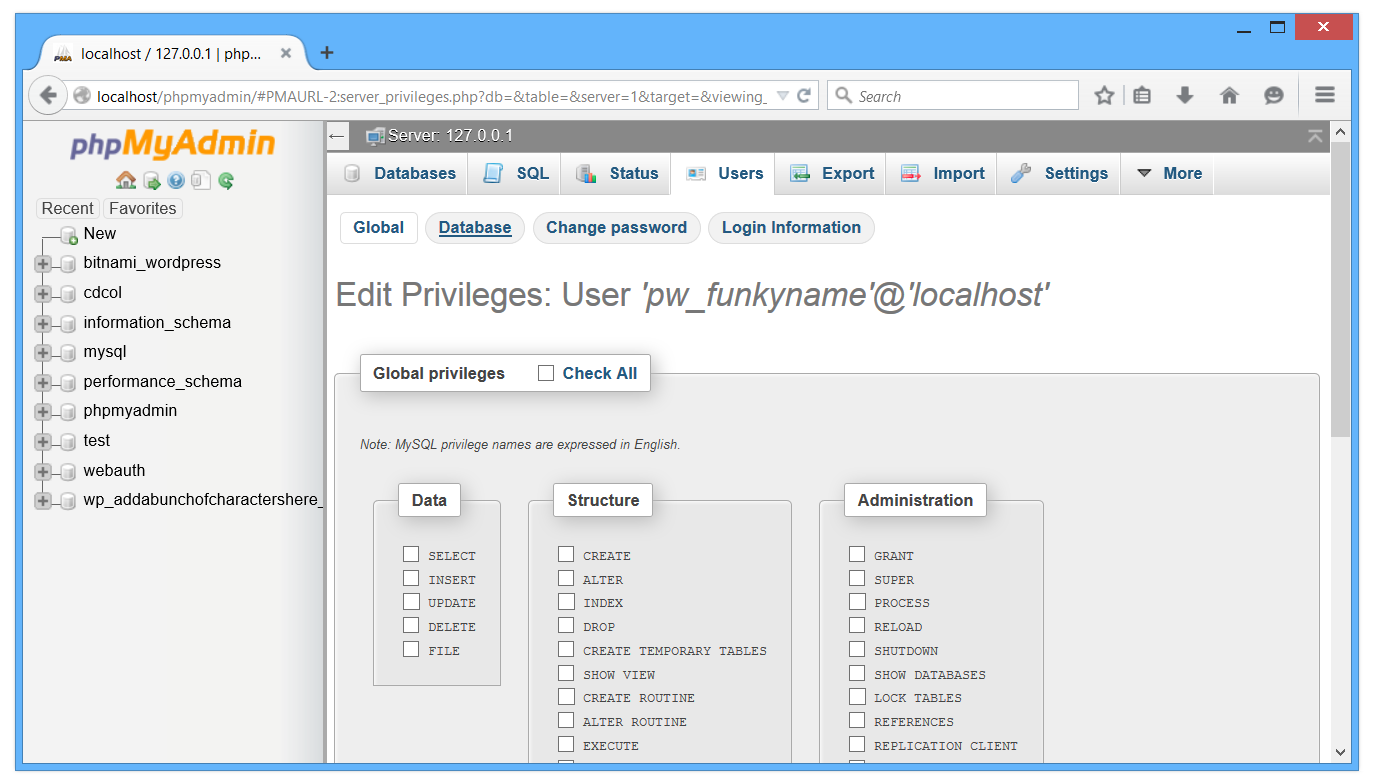Expand the bitnami_wordpress database tree

pos(42,264)
